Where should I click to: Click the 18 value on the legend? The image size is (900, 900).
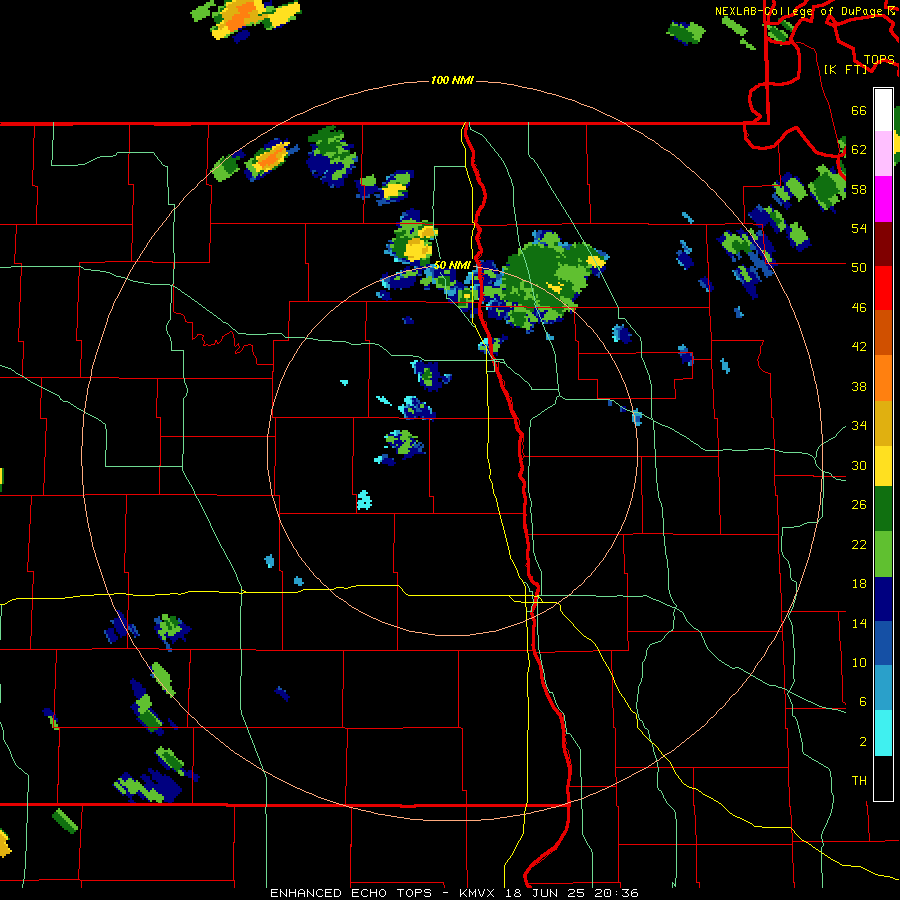point(859,584)
